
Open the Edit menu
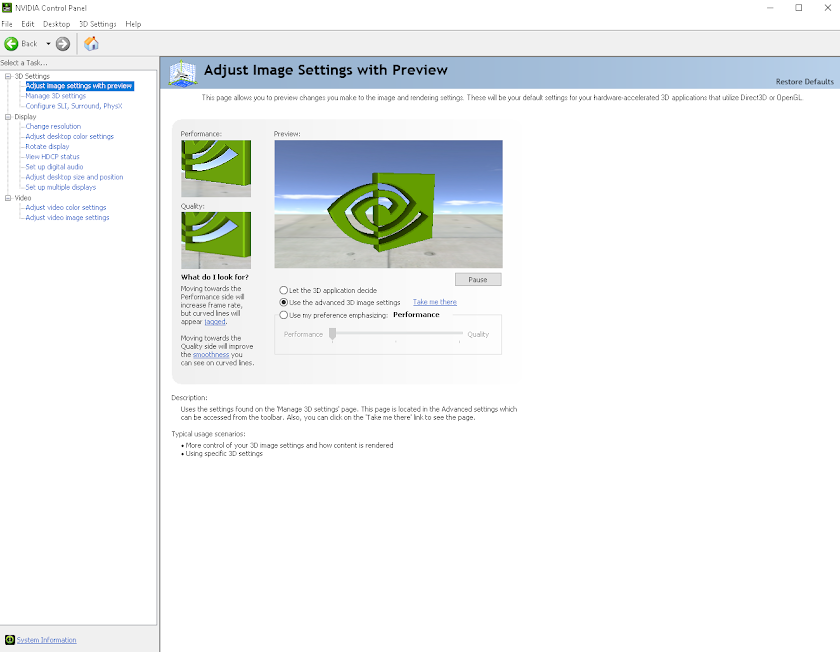28,24
